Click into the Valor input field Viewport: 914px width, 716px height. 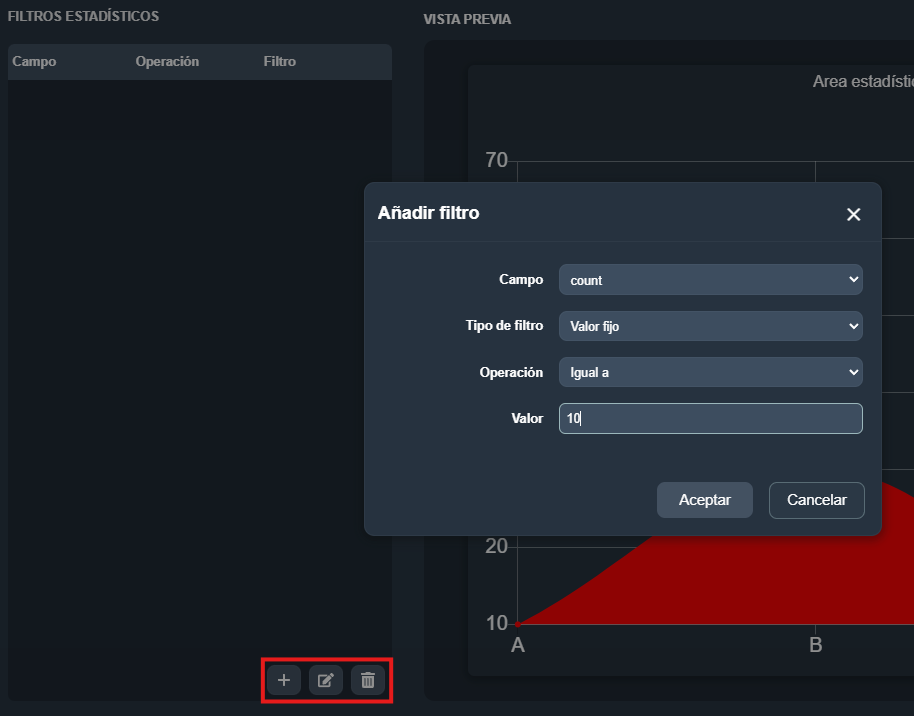[710, 419]
